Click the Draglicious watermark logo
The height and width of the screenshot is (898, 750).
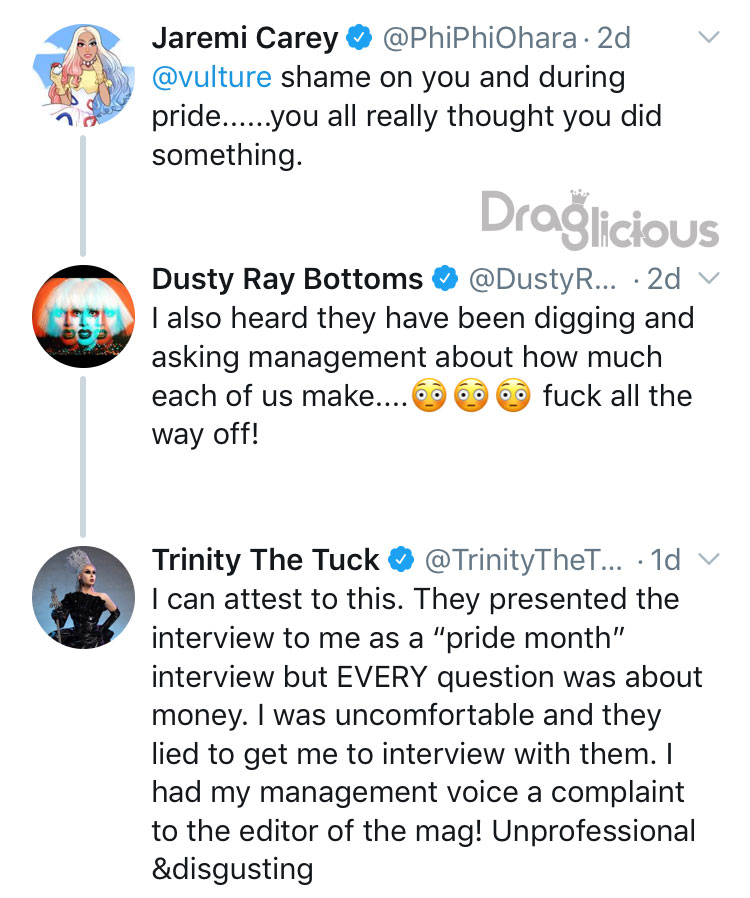coord(599,219)
